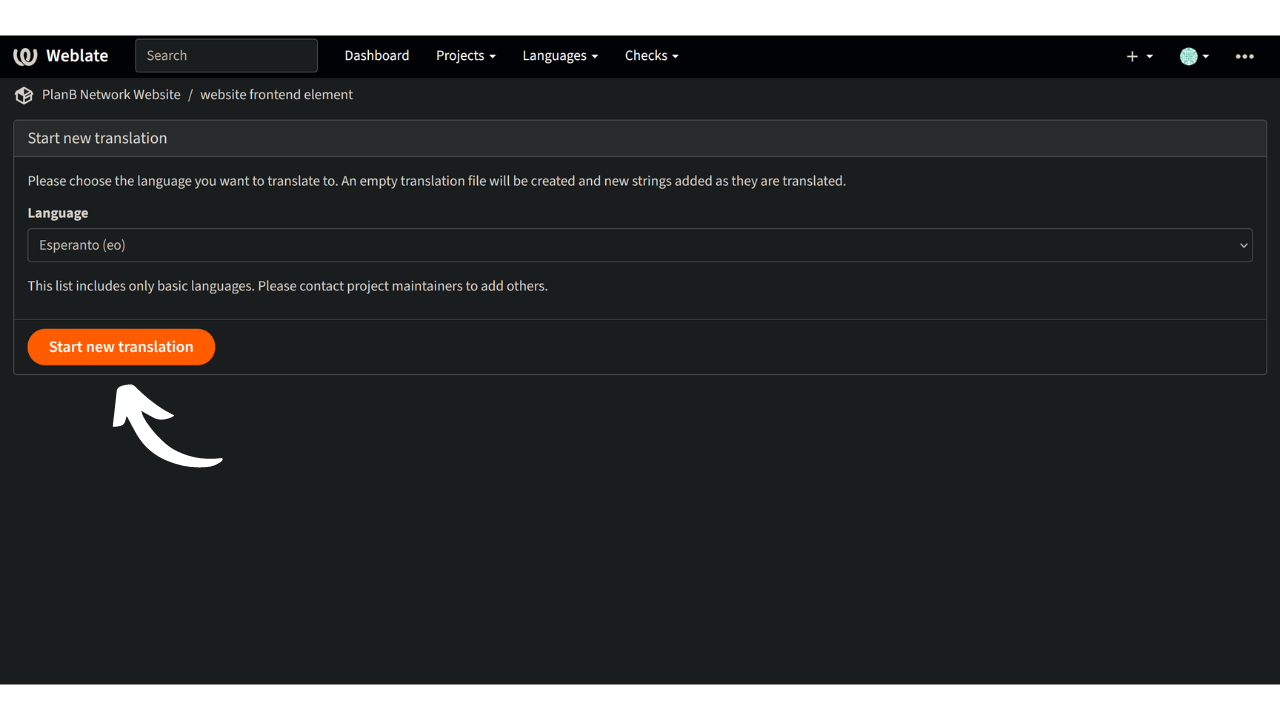The height and width of the screenshot is (720, 1280).
Task: Focus the Search input field
Action: [x=226, y=56]
